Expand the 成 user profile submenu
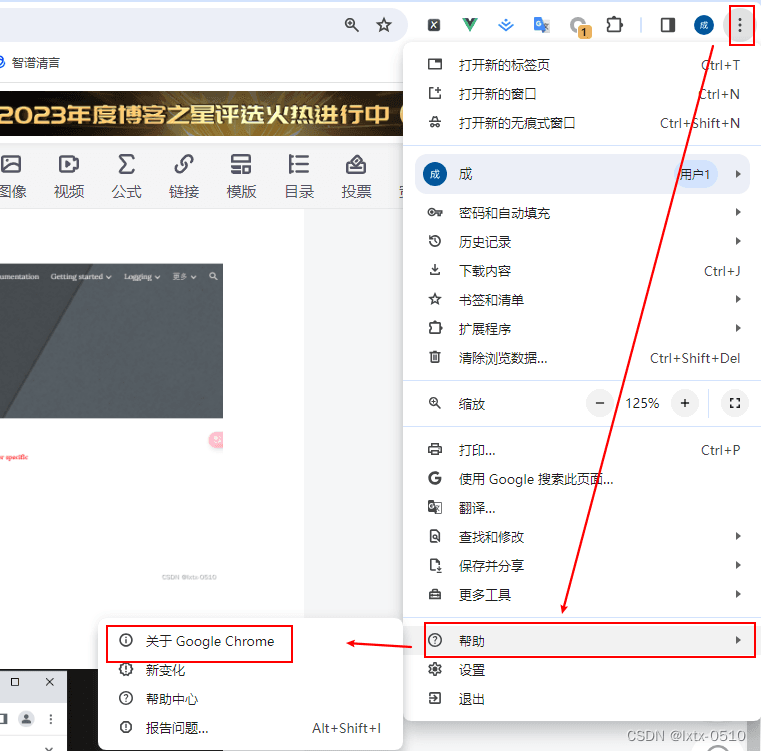This screenshot has width=761, height=751. [x=582, y=174]
